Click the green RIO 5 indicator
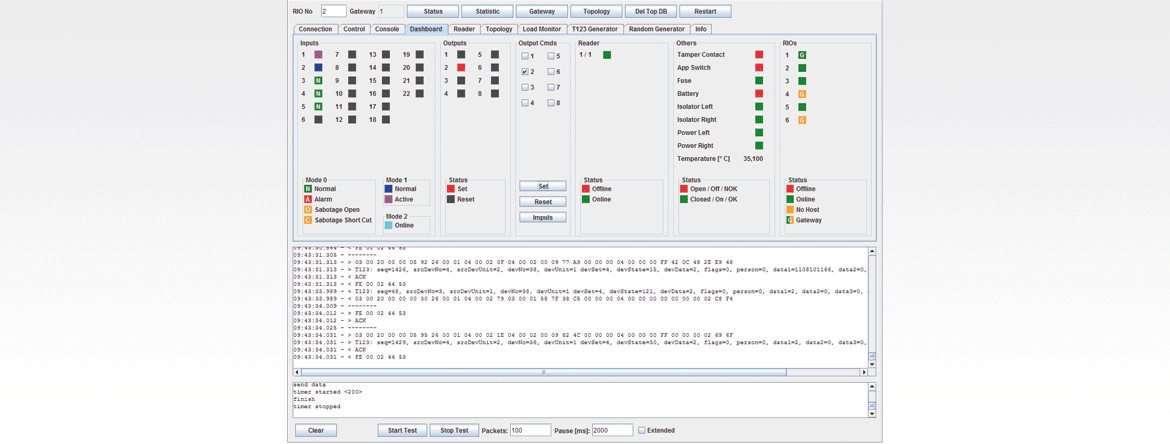This screenshot has width=1170, height=444. click(802, 107)
